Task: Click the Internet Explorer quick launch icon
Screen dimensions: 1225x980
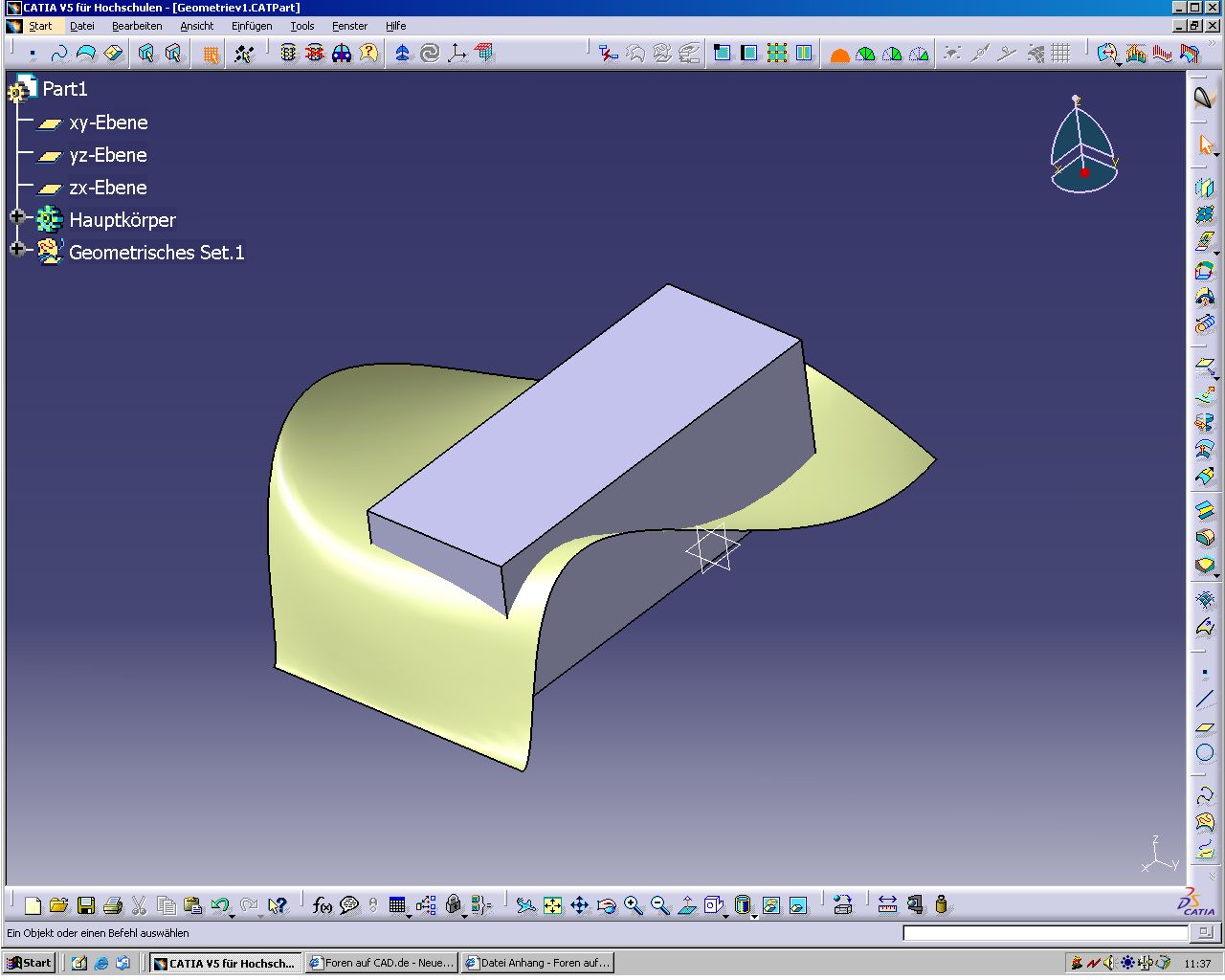Action: pyautogui.click(x=101, y=963)
